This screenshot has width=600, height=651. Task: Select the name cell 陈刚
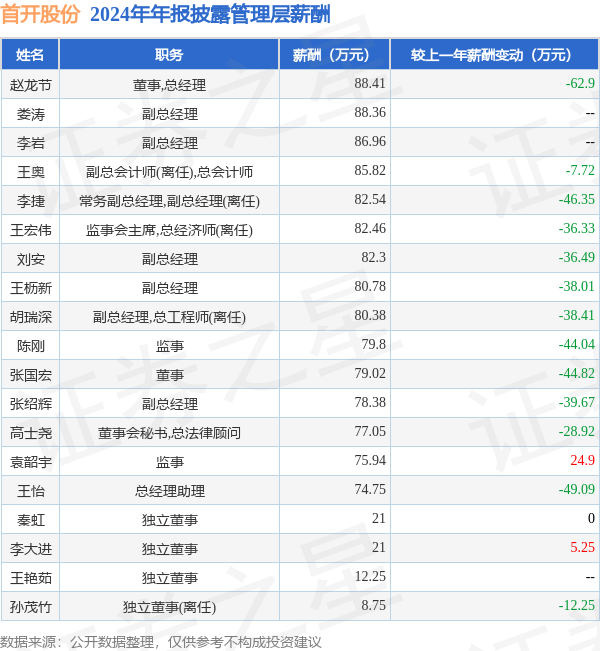pos(31,346)
